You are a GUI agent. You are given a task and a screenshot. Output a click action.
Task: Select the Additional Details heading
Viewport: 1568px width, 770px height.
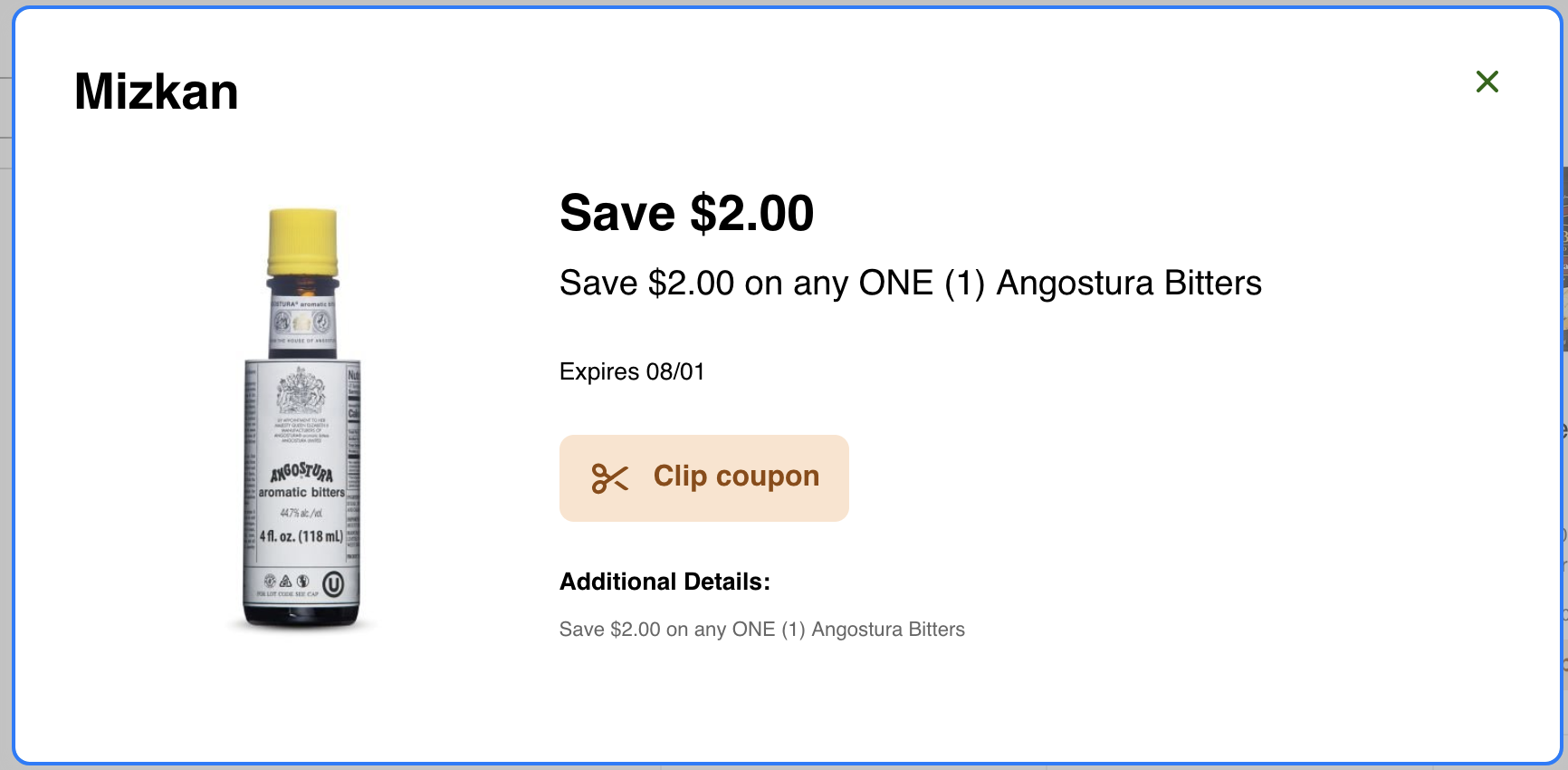(x=664, y=582)
